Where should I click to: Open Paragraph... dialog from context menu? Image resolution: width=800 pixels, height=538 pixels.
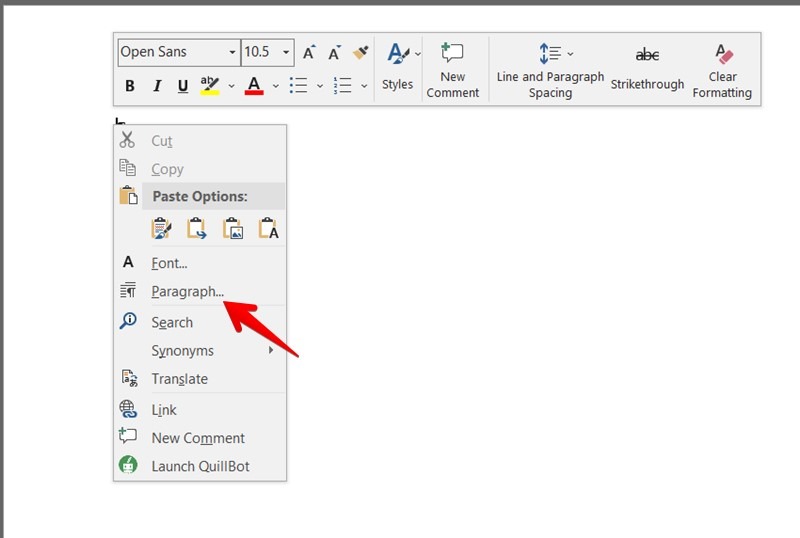(x=199, y=291)
